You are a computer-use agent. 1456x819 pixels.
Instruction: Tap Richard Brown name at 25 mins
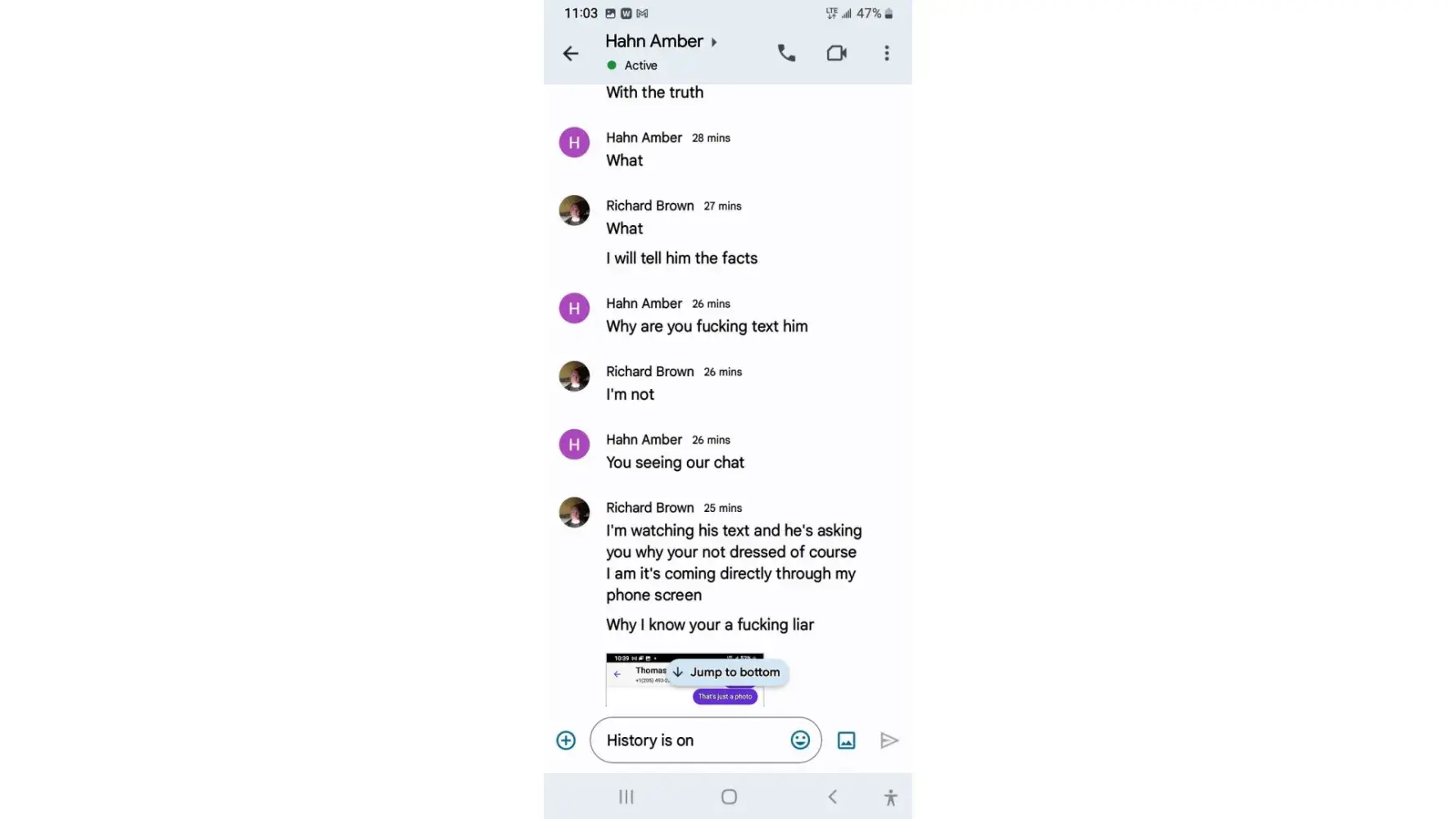[x=649, y=508]
